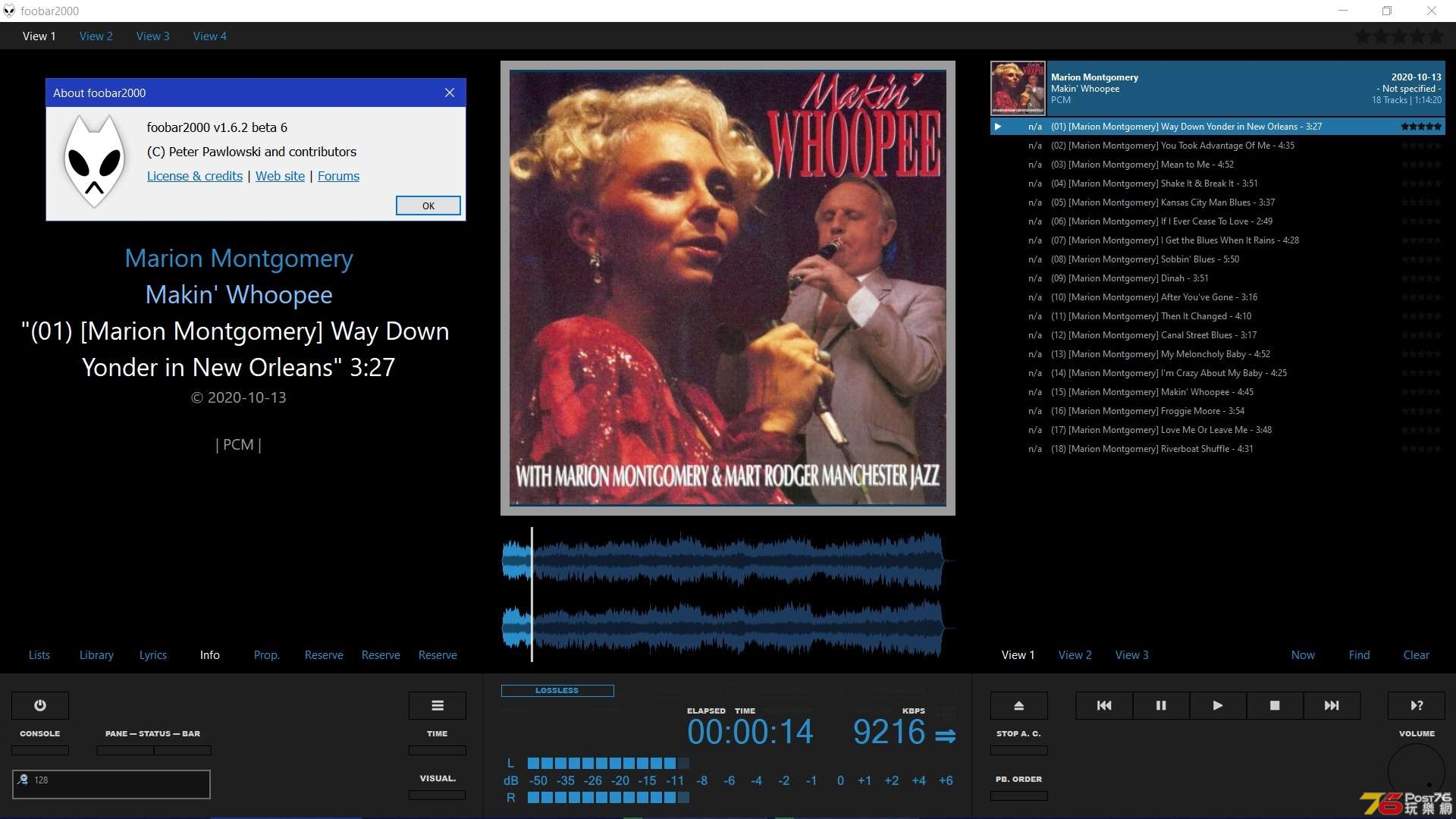1456x819 pixels.
Task: Select the Library tab
Action: pyautogui.click(x=96, y=654)
